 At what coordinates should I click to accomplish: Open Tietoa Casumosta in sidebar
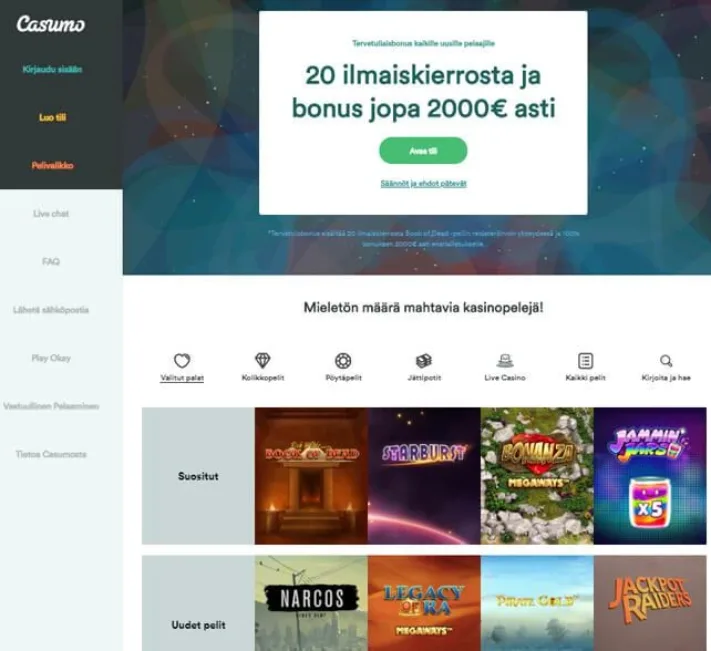pos(51,454)
